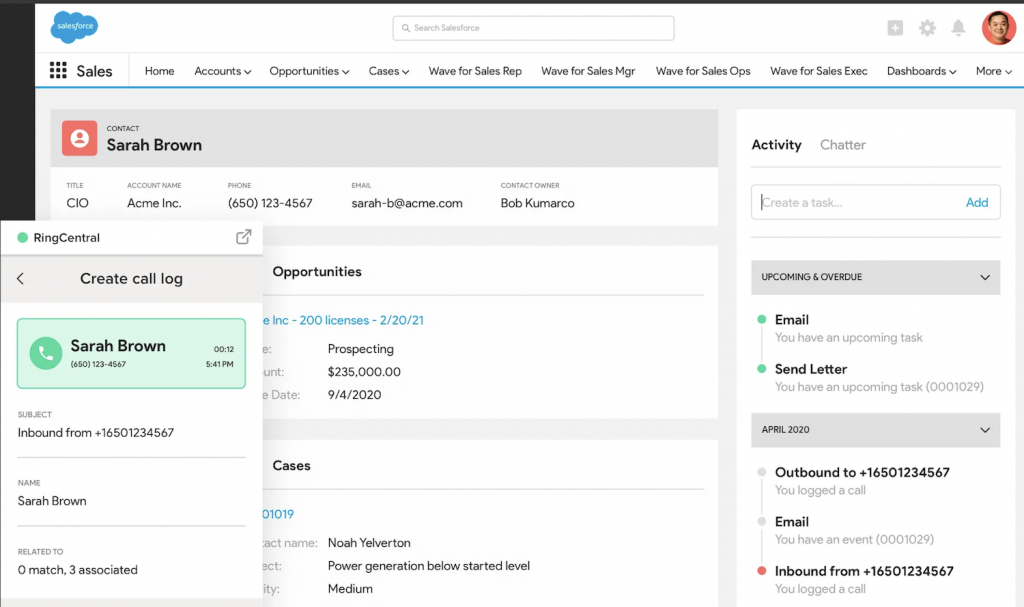Click the add-to-favorites plus icon
This screenshot has height=607, width=1024.
(895, 28)
